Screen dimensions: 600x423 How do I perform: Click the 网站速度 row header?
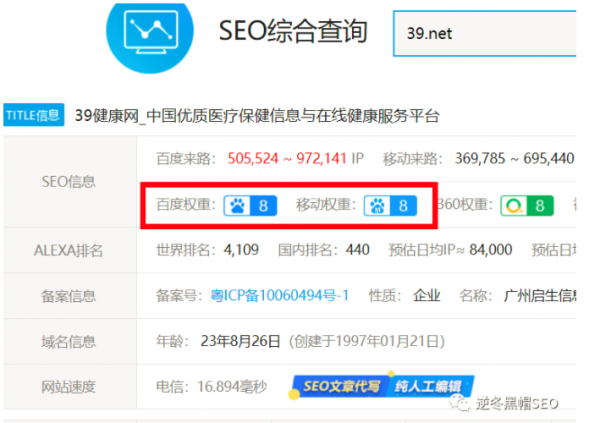[x=68, y=387]
